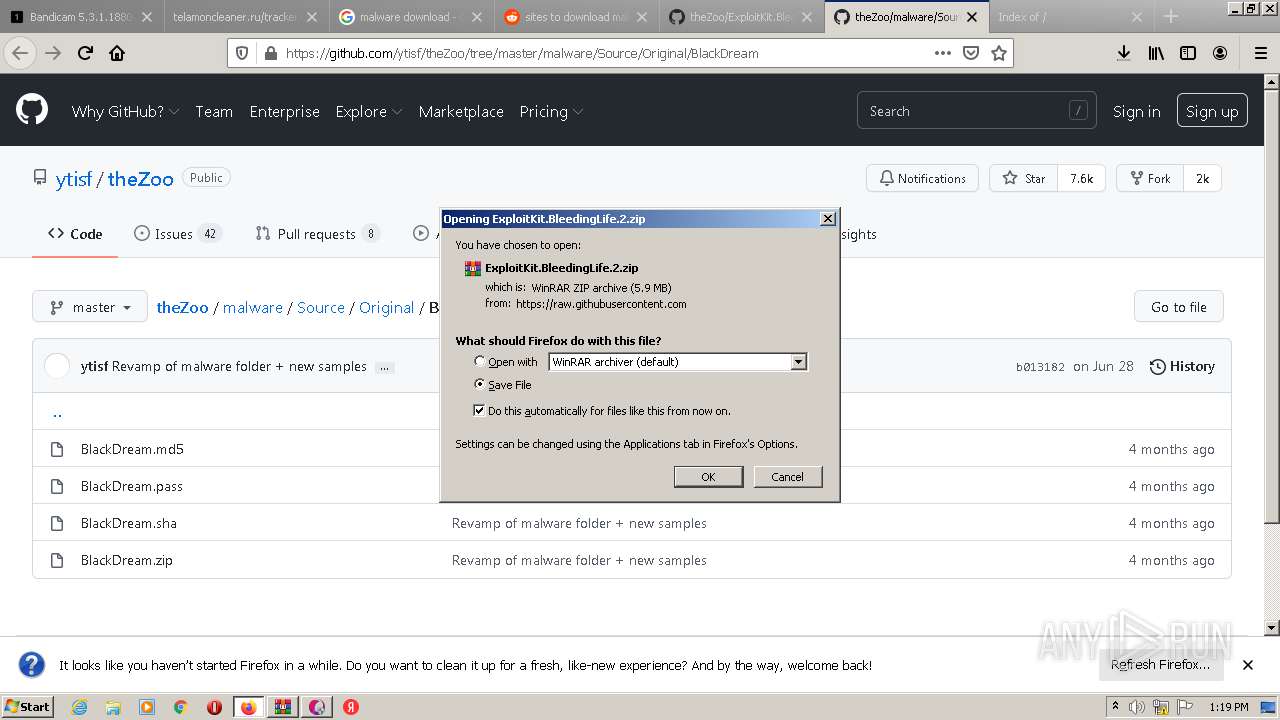The height and width of the screenshot is (720, 1280).
Task: Open WinRAR taskbar icon
Action: pos(282,707)
